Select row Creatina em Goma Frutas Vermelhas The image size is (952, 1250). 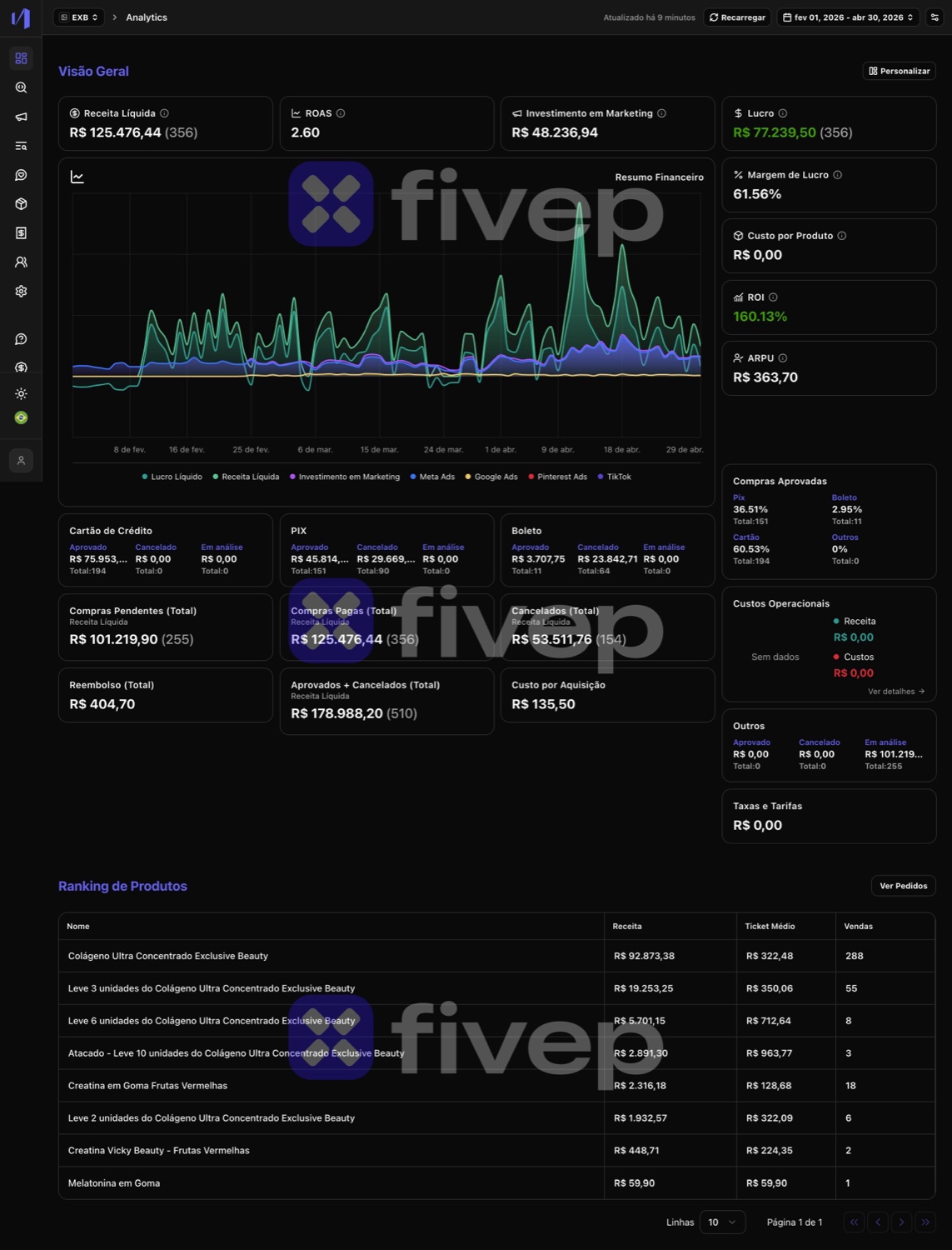pyautogui.click(x=497, y=1086)
